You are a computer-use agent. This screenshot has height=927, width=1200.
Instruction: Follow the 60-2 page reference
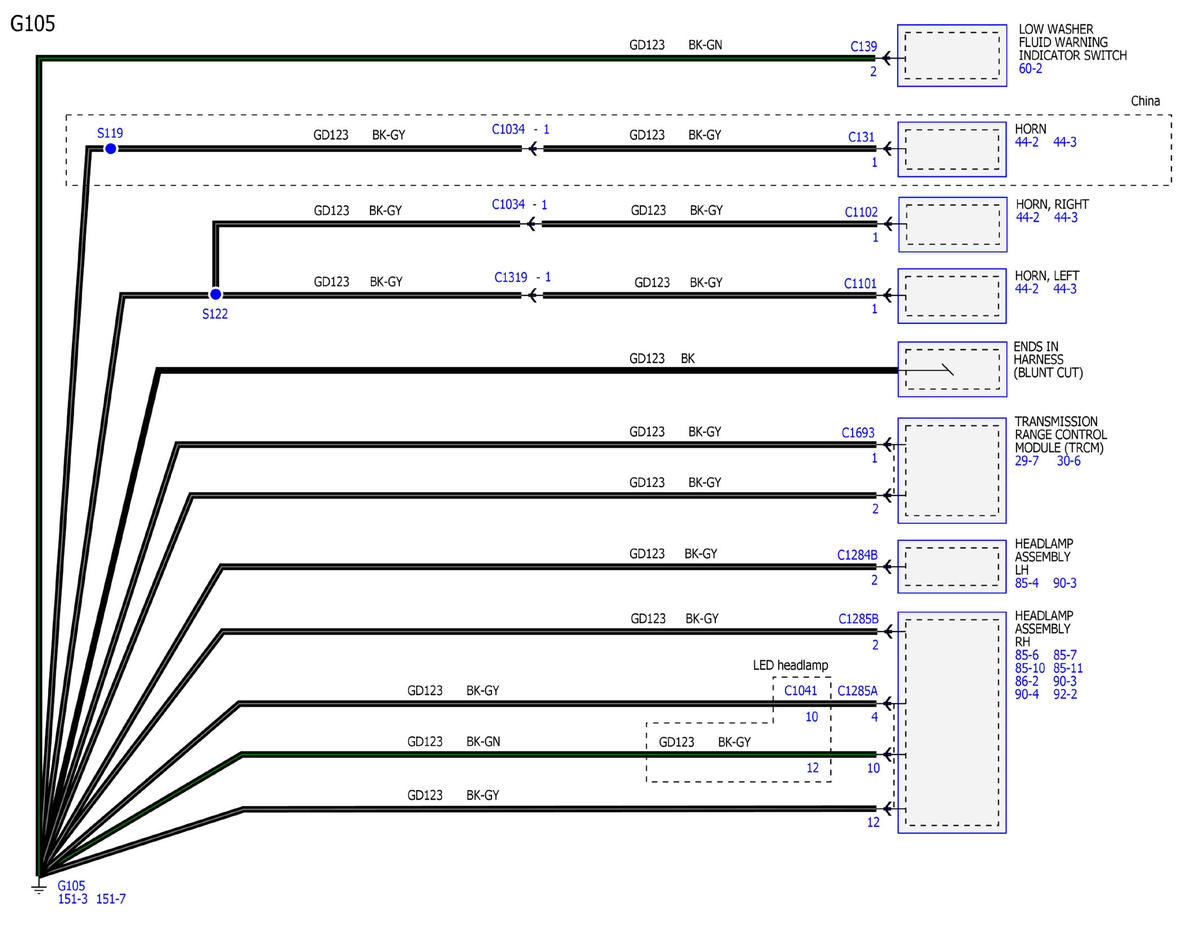1030,69
